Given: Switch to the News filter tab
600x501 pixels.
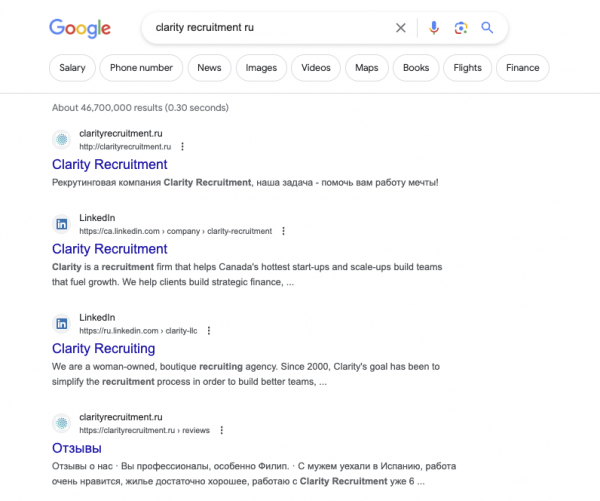Looking at the screenshot, I should pos(209,68).
